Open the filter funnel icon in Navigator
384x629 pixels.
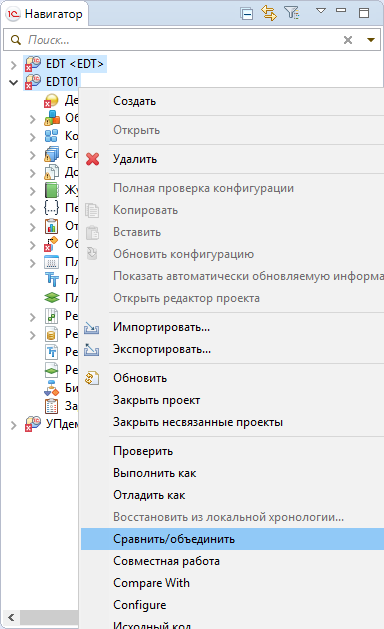coord(292,13)
